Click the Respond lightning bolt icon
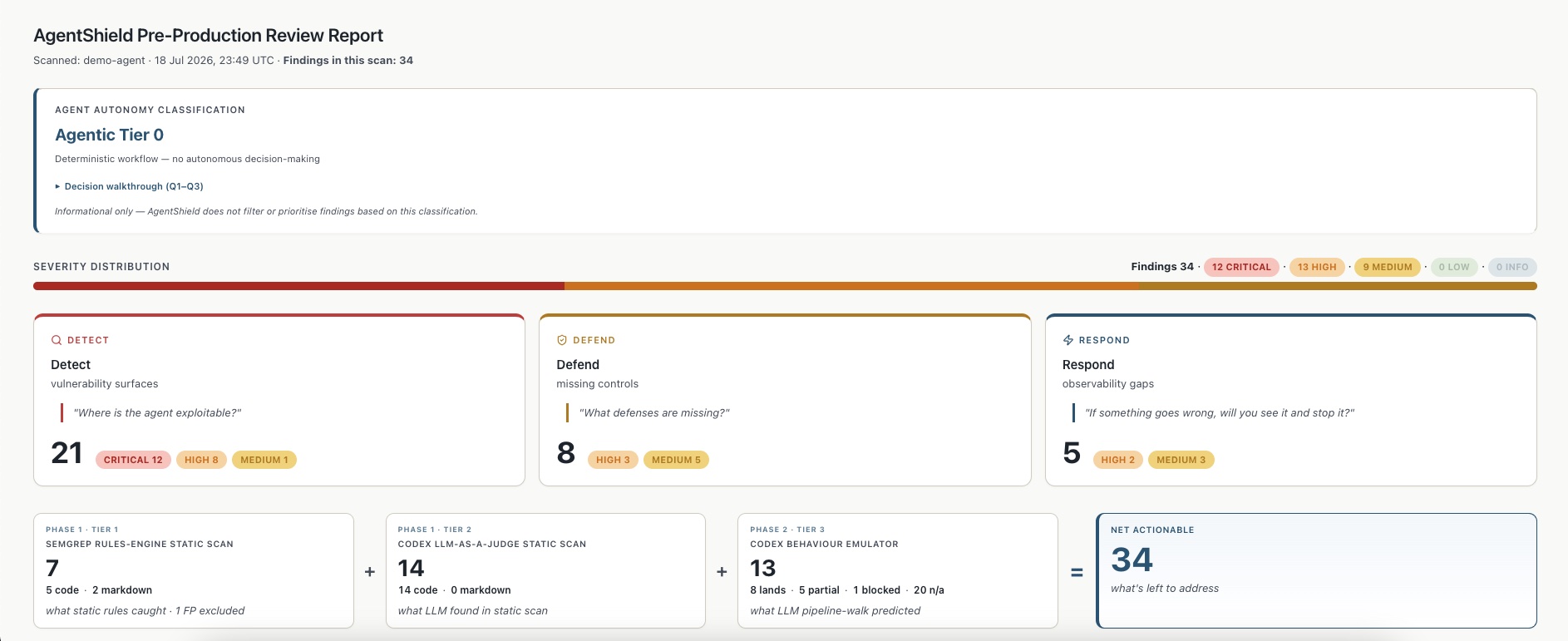This screenshot has width=1568, height=641. (1068, 340)
